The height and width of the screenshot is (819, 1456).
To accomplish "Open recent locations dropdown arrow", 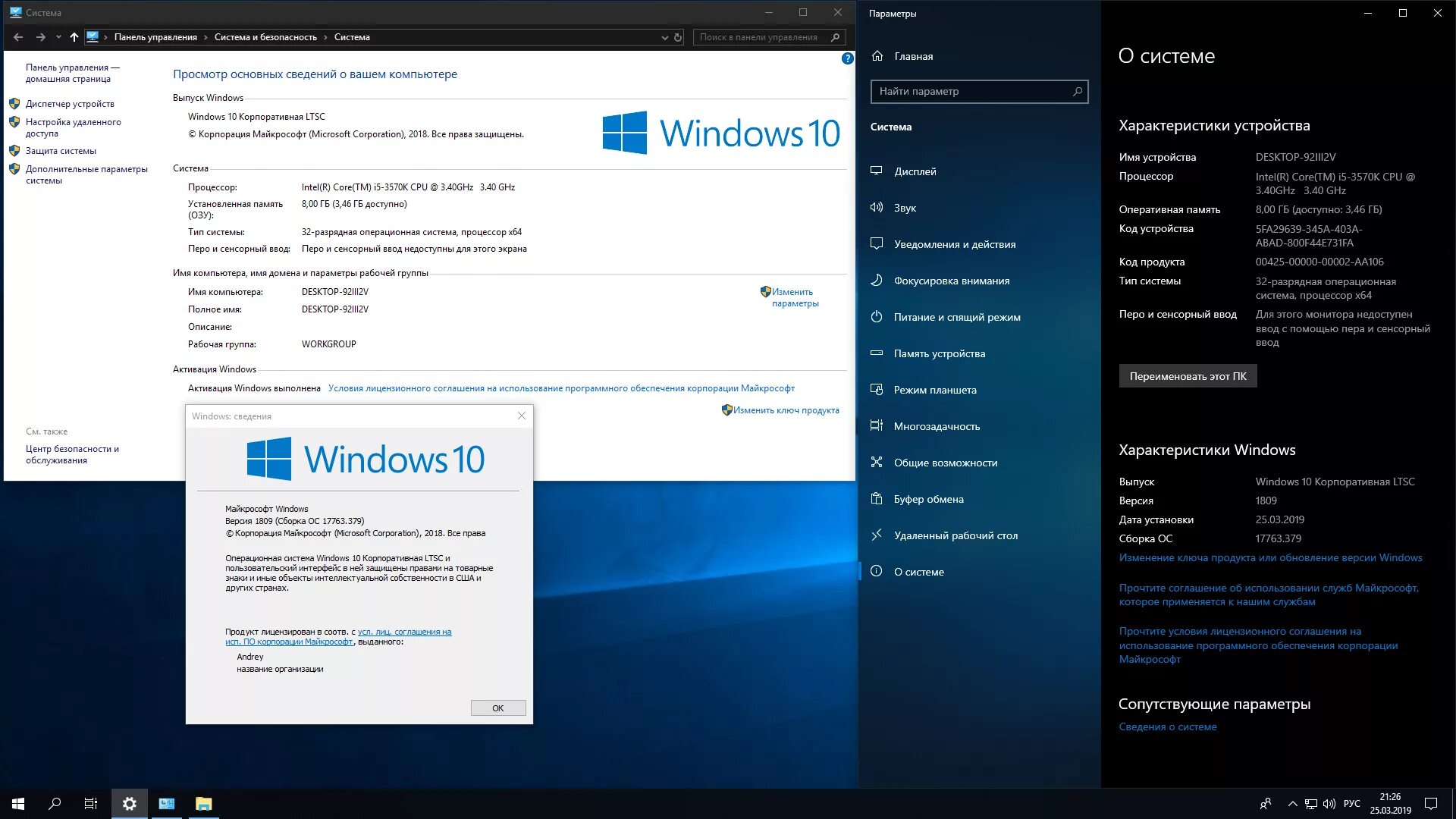I will point(58,37).
